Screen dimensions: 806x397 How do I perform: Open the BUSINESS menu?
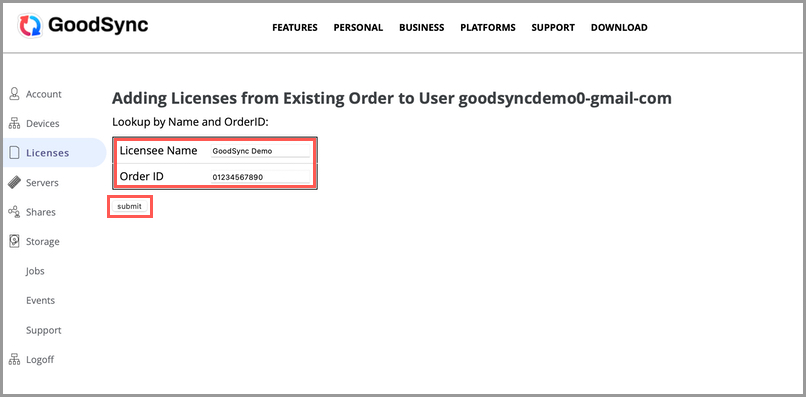point(422,28)
